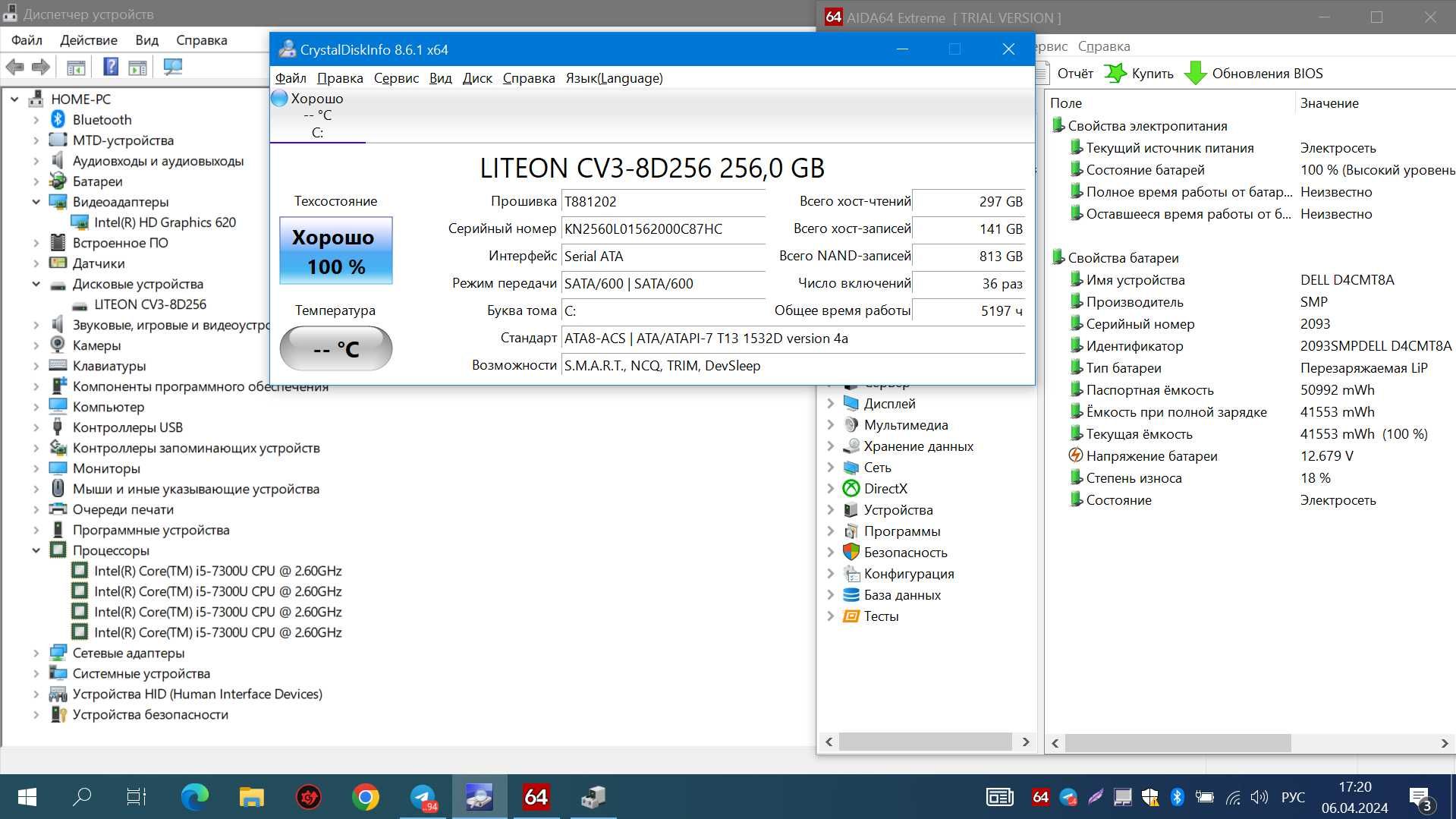
Task: Click the Значение column header
Action: point(1329,103)
